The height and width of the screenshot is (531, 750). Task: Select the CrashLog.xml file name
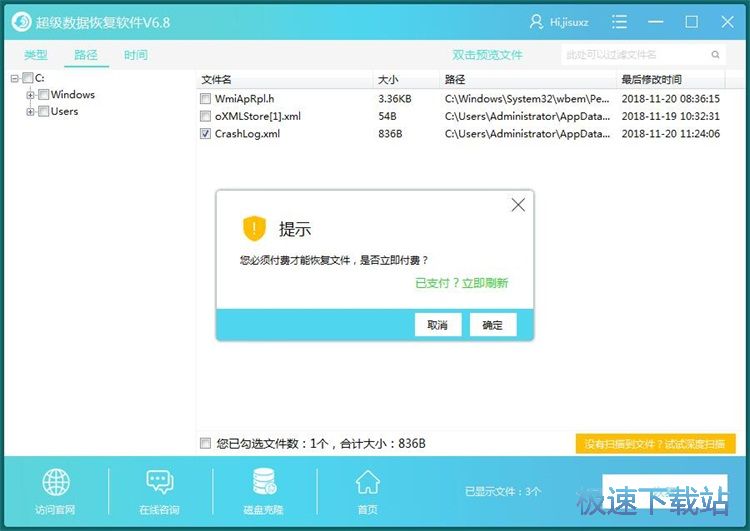pyautogui.click(x=247, y=133)
